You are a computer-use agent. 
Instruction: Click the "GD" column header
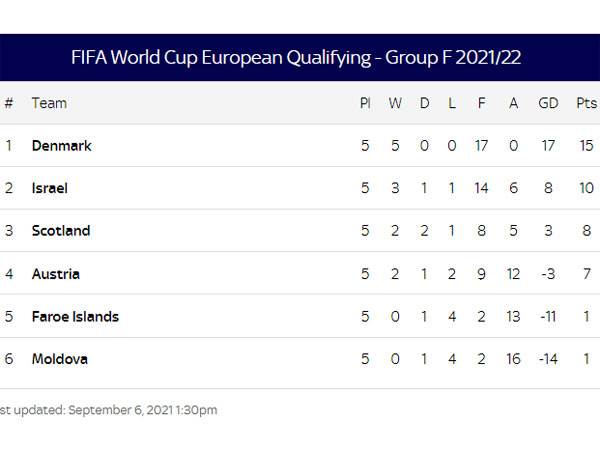tap(550, 103)
